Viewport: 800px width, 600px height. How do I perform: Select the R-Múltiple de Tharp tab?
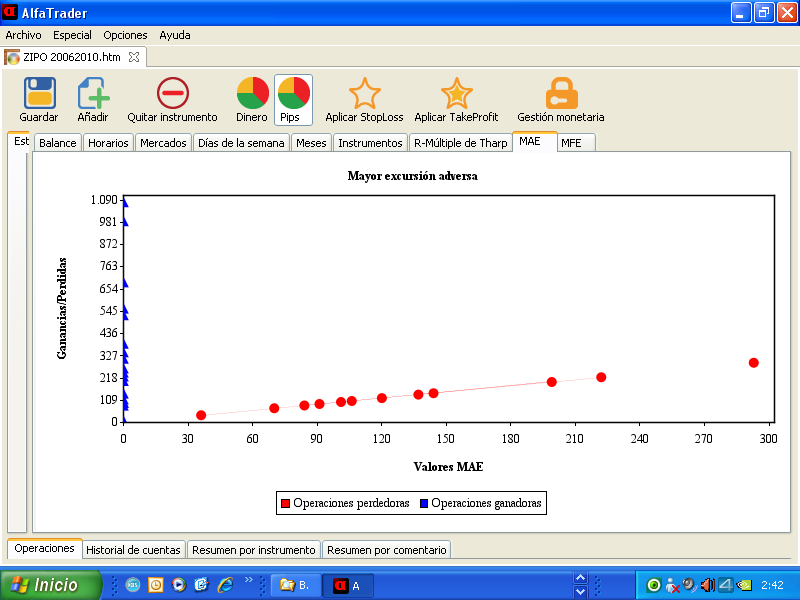coord(460,143)
